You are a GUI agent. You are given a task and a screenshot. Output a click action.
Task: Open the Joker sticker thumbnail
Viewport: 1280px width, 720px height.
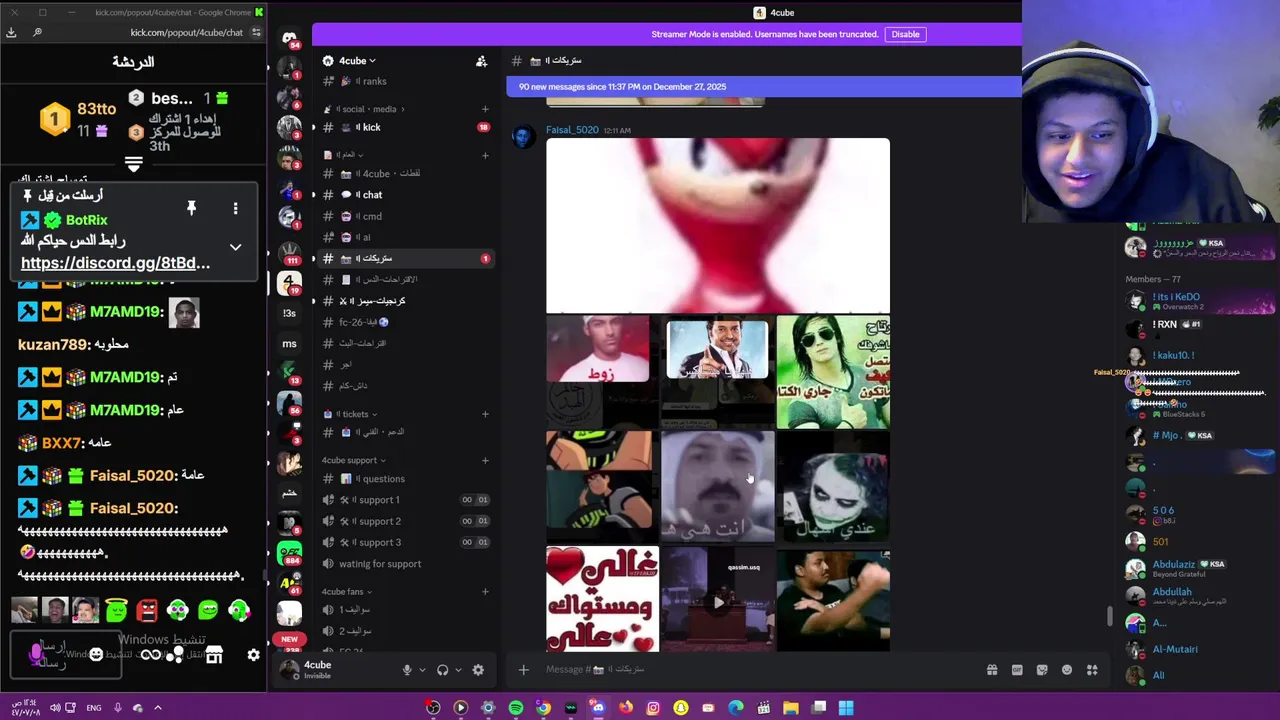tap(833, 486)
